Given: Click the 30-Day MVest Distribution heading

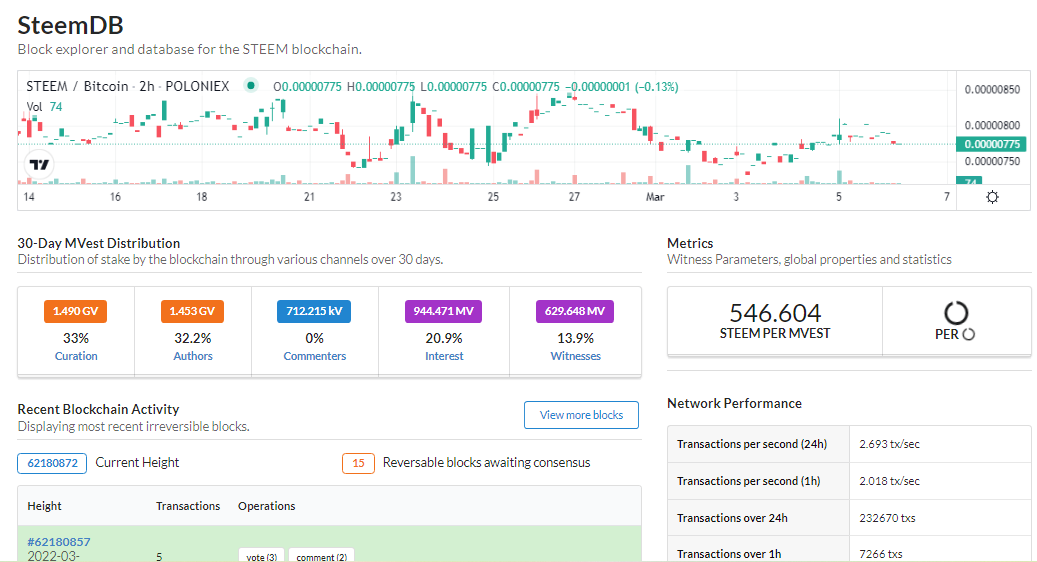Looking at the screenshot, I should pyautogui.click(x=99, y=243).
